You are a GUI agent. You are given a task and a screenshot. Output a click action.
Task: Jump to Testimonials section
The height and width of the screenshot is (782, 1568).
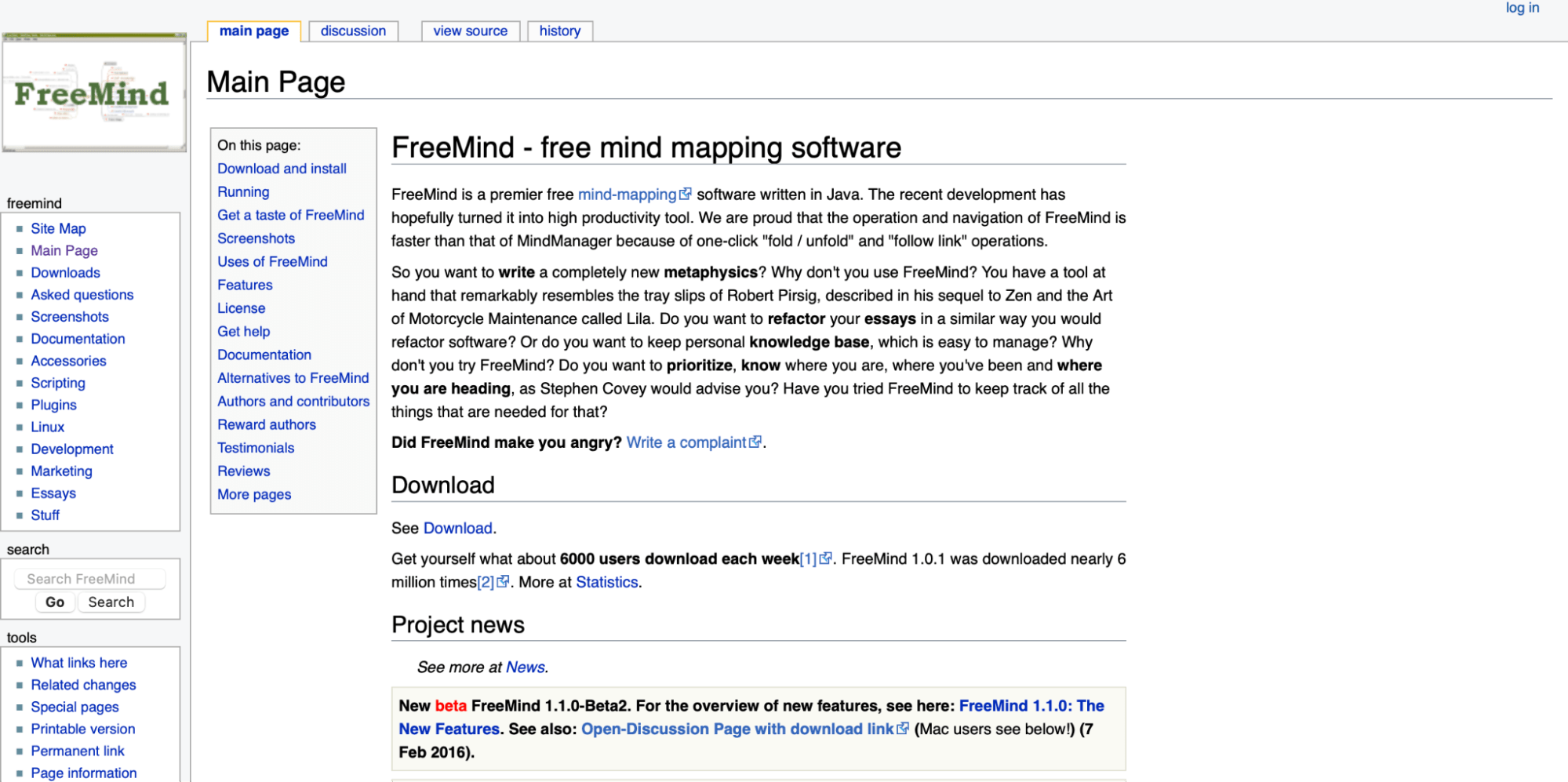(256, 448)
